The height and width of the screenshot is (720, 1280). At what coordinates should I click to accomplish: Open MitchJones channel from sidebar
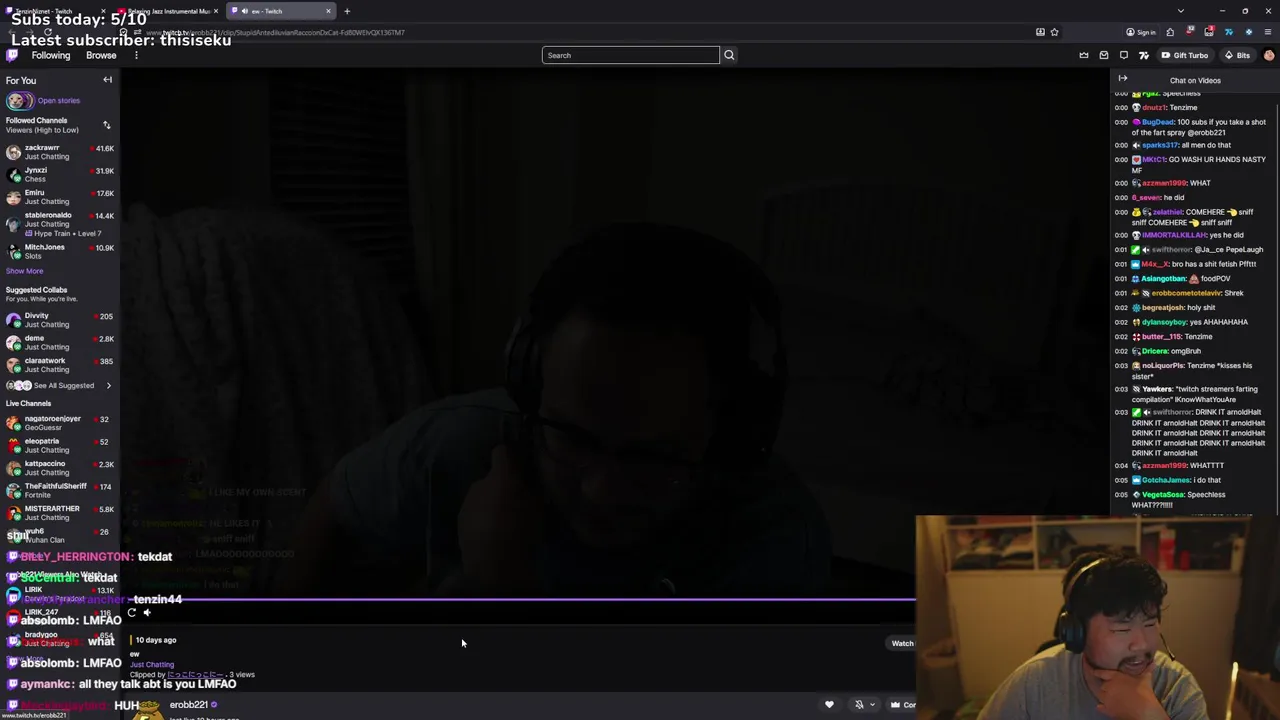click(x=60, y=251)
